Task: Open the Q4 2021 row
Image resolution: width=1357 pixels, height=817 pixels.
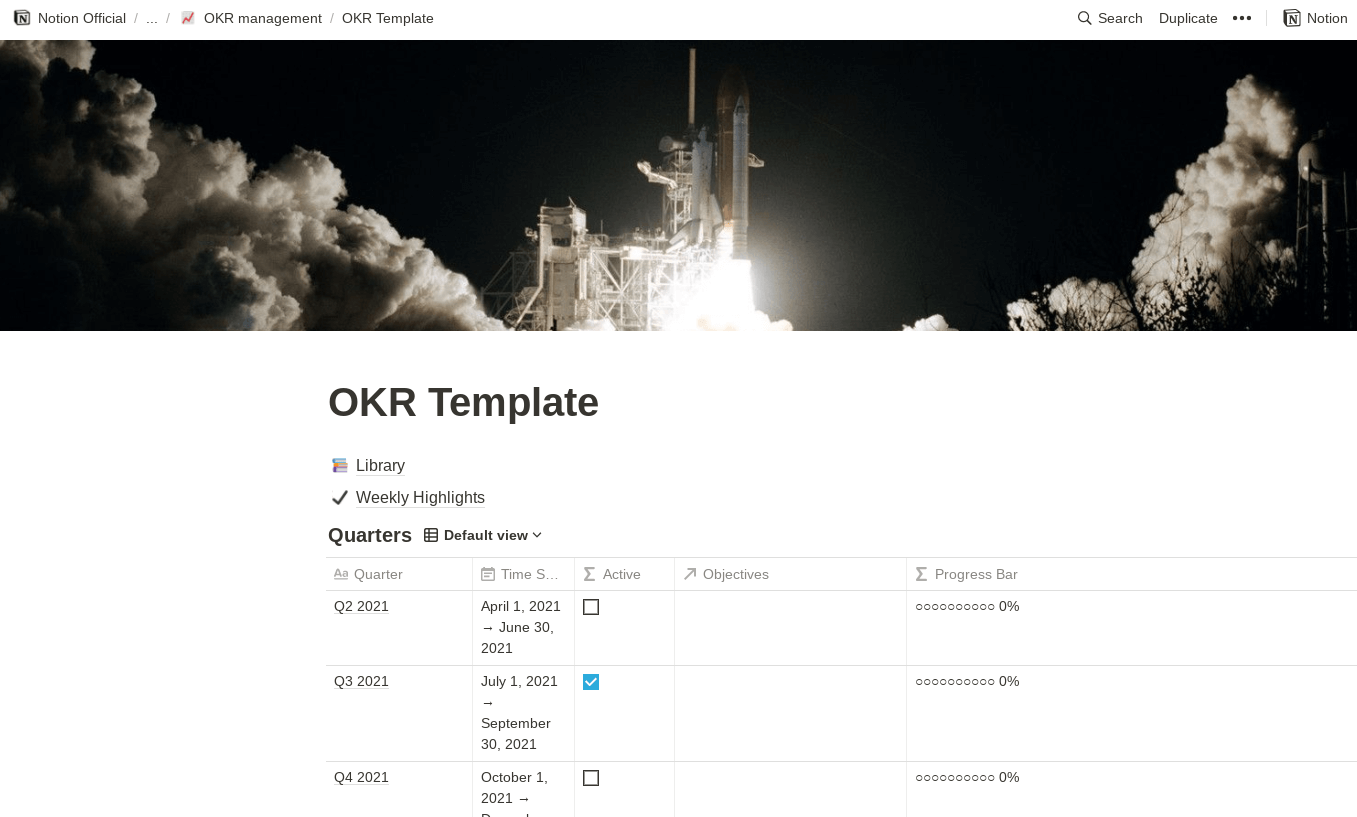Action: [361, 778]
